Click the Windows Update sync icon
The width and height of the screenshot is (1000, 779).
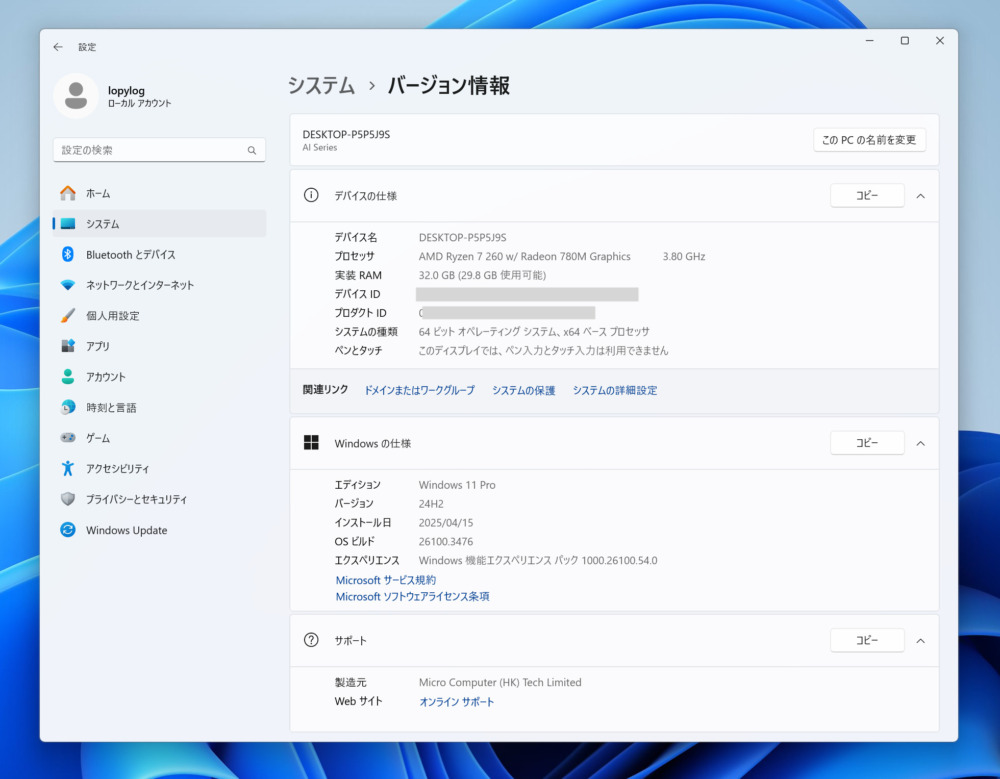tap(68, 530)
